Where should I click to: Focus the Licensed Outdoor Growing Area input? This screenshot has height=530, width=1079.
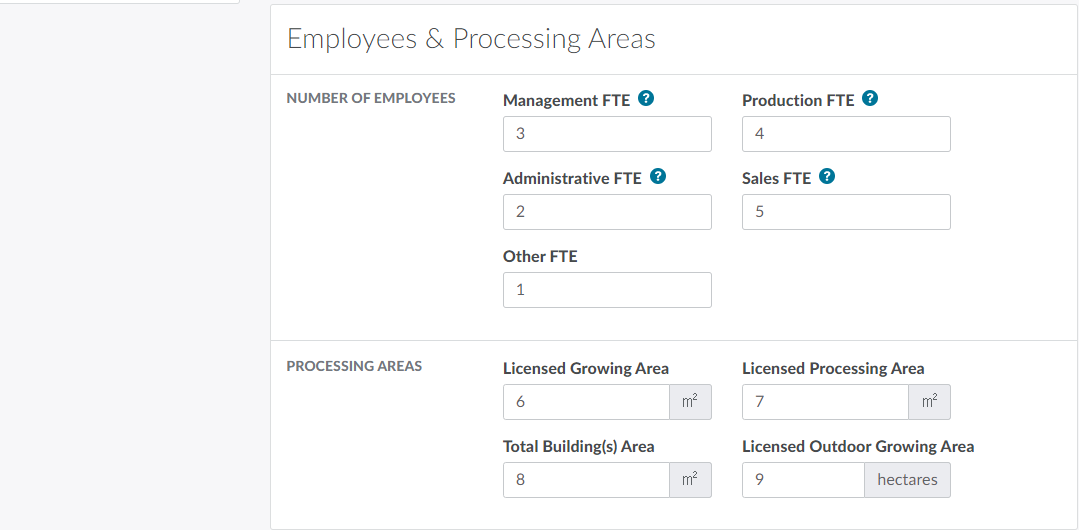(x=803, y=480)
